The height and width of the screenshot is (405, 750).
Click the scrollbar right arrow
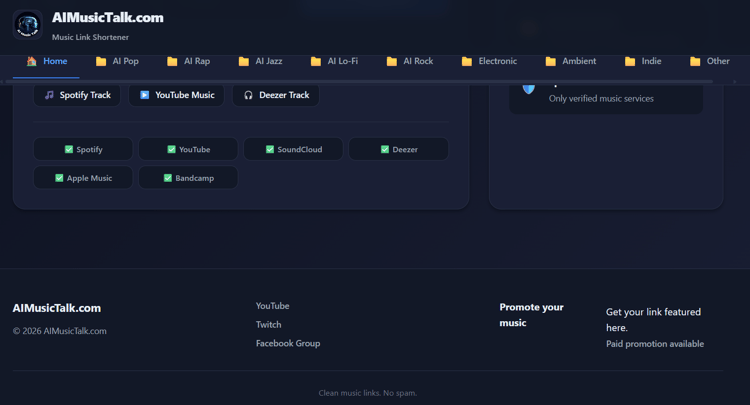coord(735,82)
